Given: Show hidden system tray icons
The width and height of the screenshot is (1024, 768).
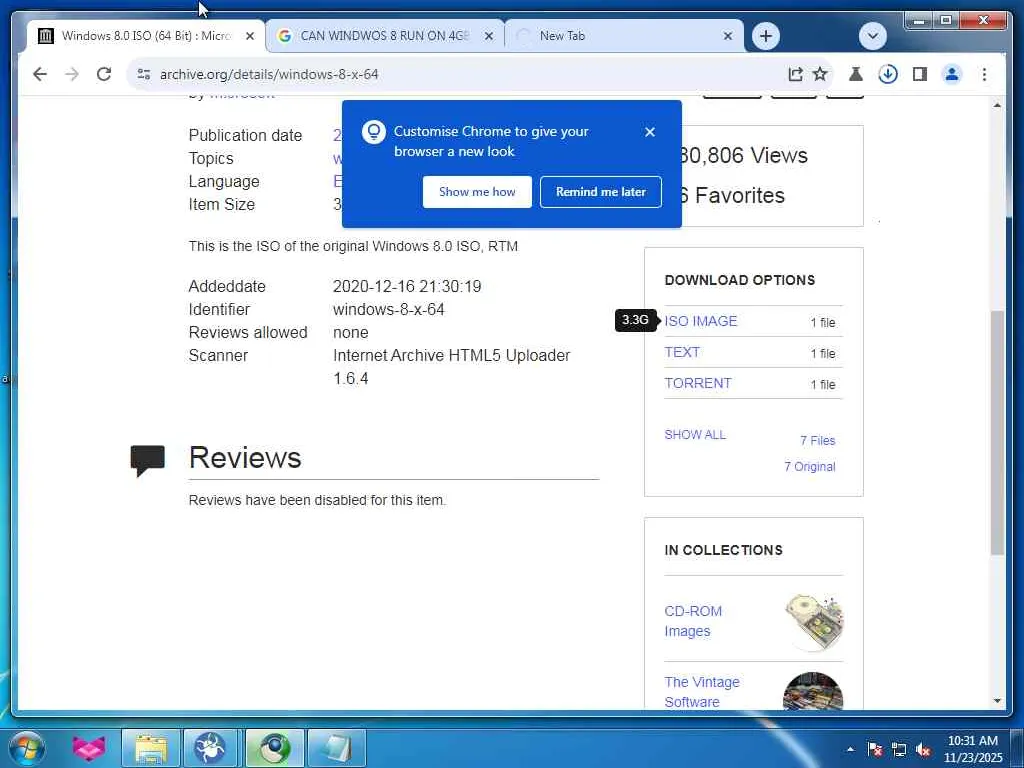Looking at the screenshot, I should [x=850, y=749].
